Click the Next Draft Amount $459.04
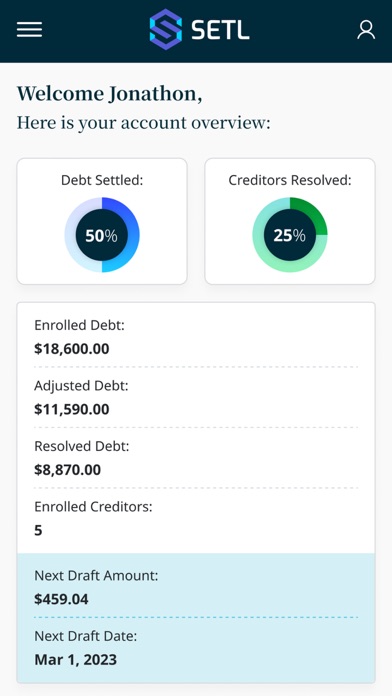Image resolution: width=392 pixels, height=696 pixels. pos(61,599)
